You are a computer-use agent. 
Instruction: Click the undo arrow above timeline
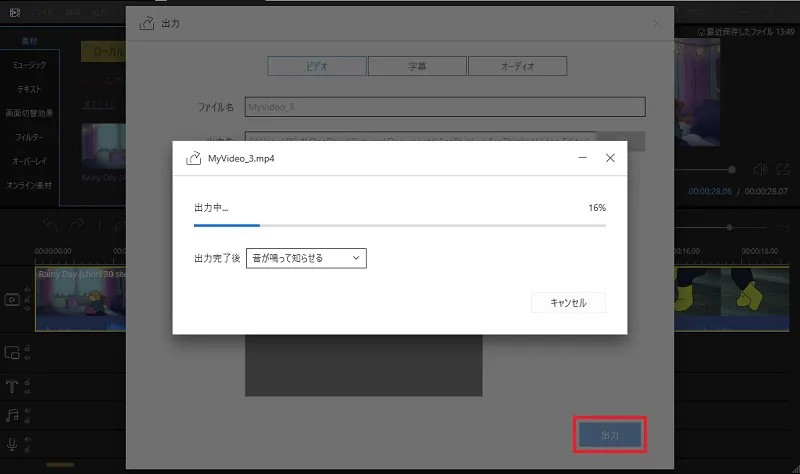point(50,225)
